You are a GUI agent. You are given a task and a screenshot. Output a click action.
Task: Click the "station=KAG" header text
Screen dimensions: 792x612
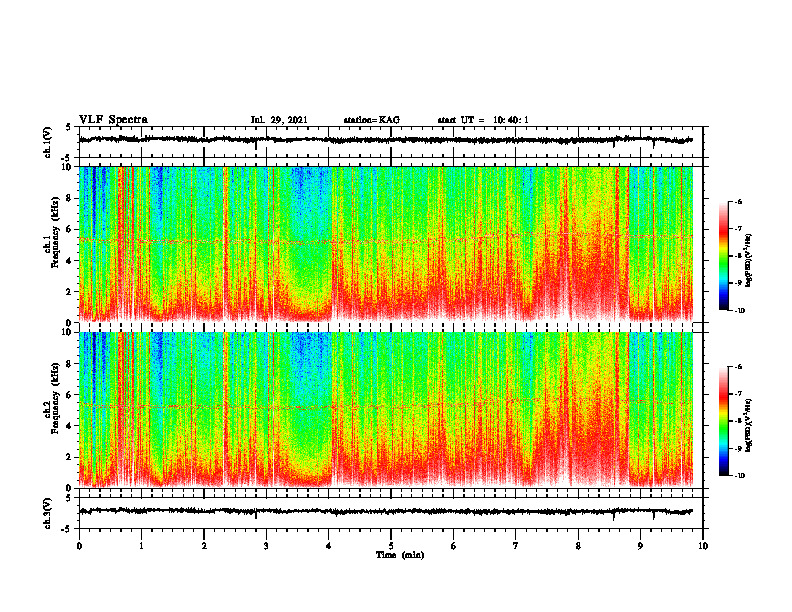pyautogui.click(x=371, y=120)
